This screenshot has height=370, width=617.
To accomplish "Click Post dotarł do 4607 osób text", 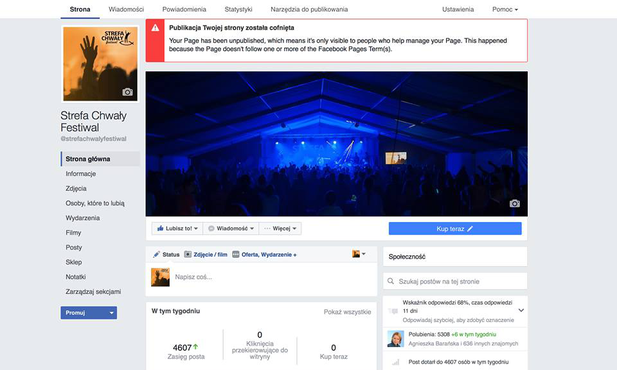I will 458,362.
